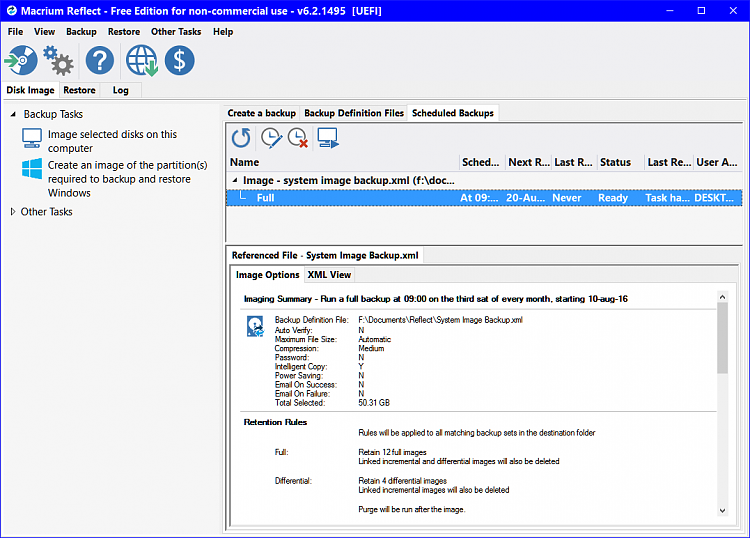Click the globe download updates icon
This screenshot has width=750, height=538.
(142, 60)
